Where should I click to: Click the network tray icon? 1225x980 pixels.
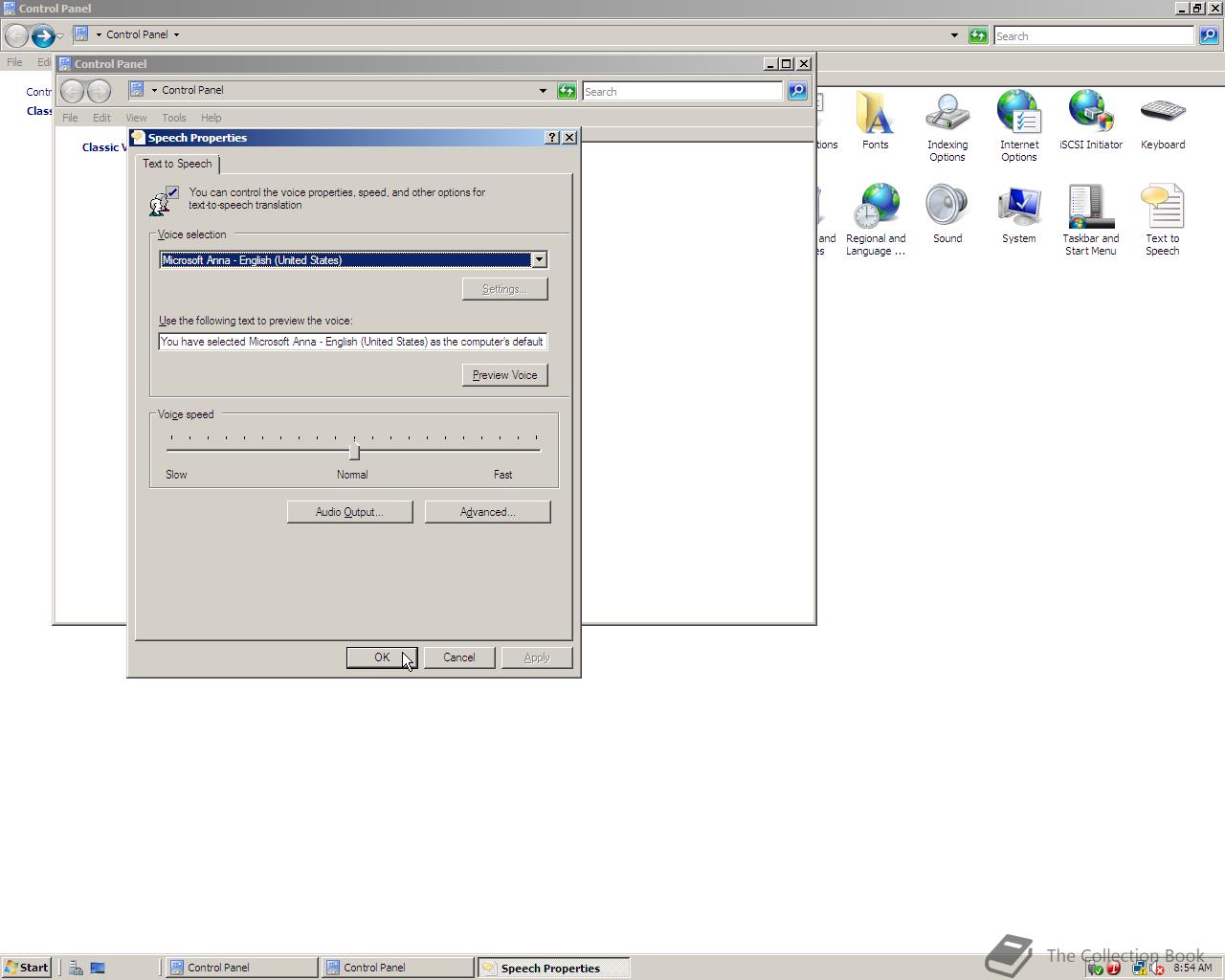1139,968
